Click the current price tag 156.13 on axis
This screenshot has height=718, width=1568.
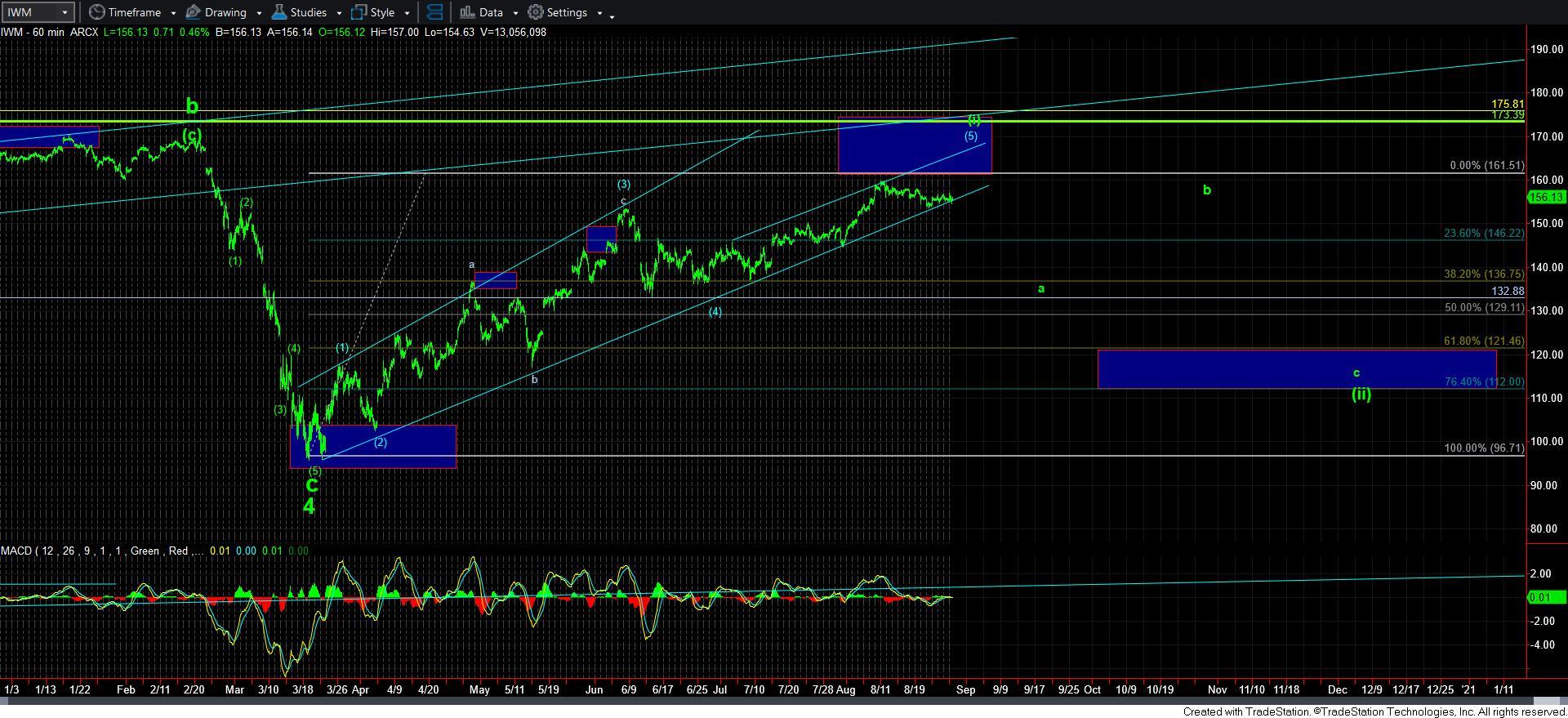tap(1546, 198)
